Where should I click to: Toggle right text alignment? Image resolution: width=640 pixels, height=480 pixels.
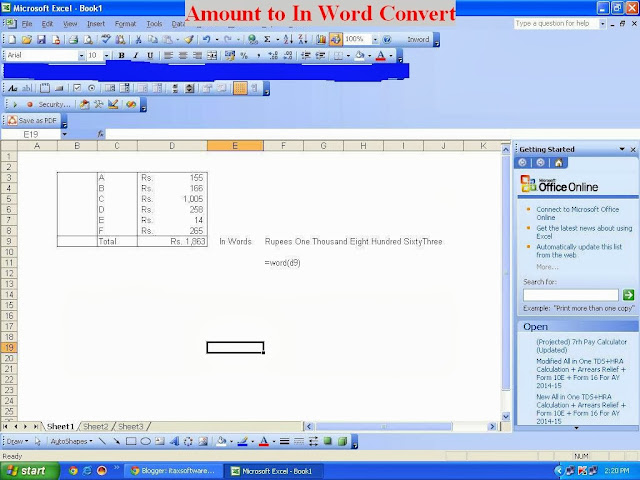[197, 56]
